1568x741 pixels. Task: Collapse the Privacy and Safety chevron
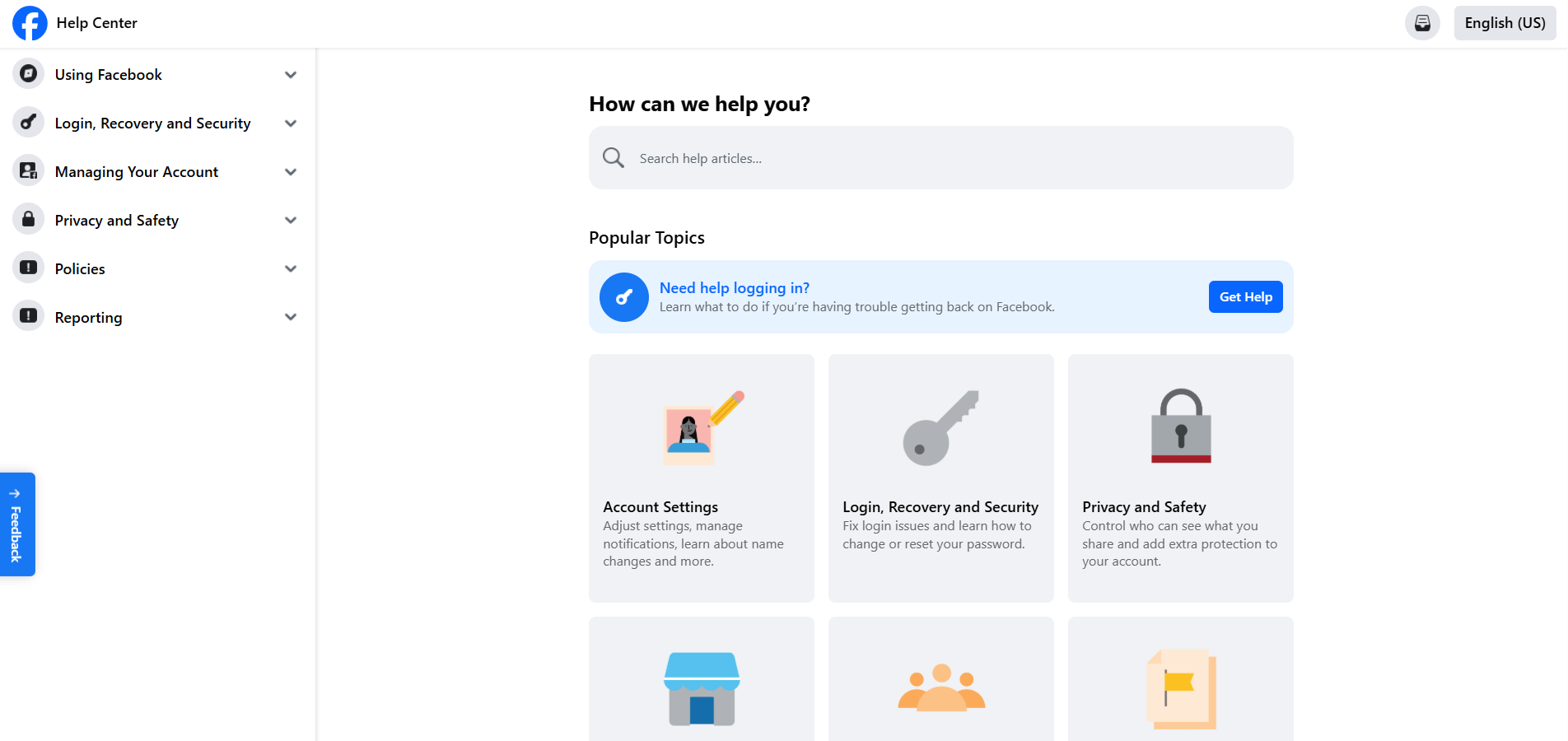[x=290, y=220]
